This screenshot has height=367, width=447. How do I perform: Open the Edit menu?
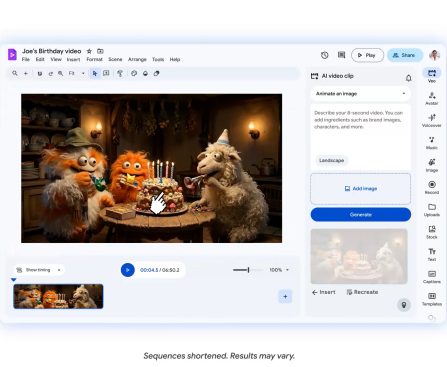(40, 59)
